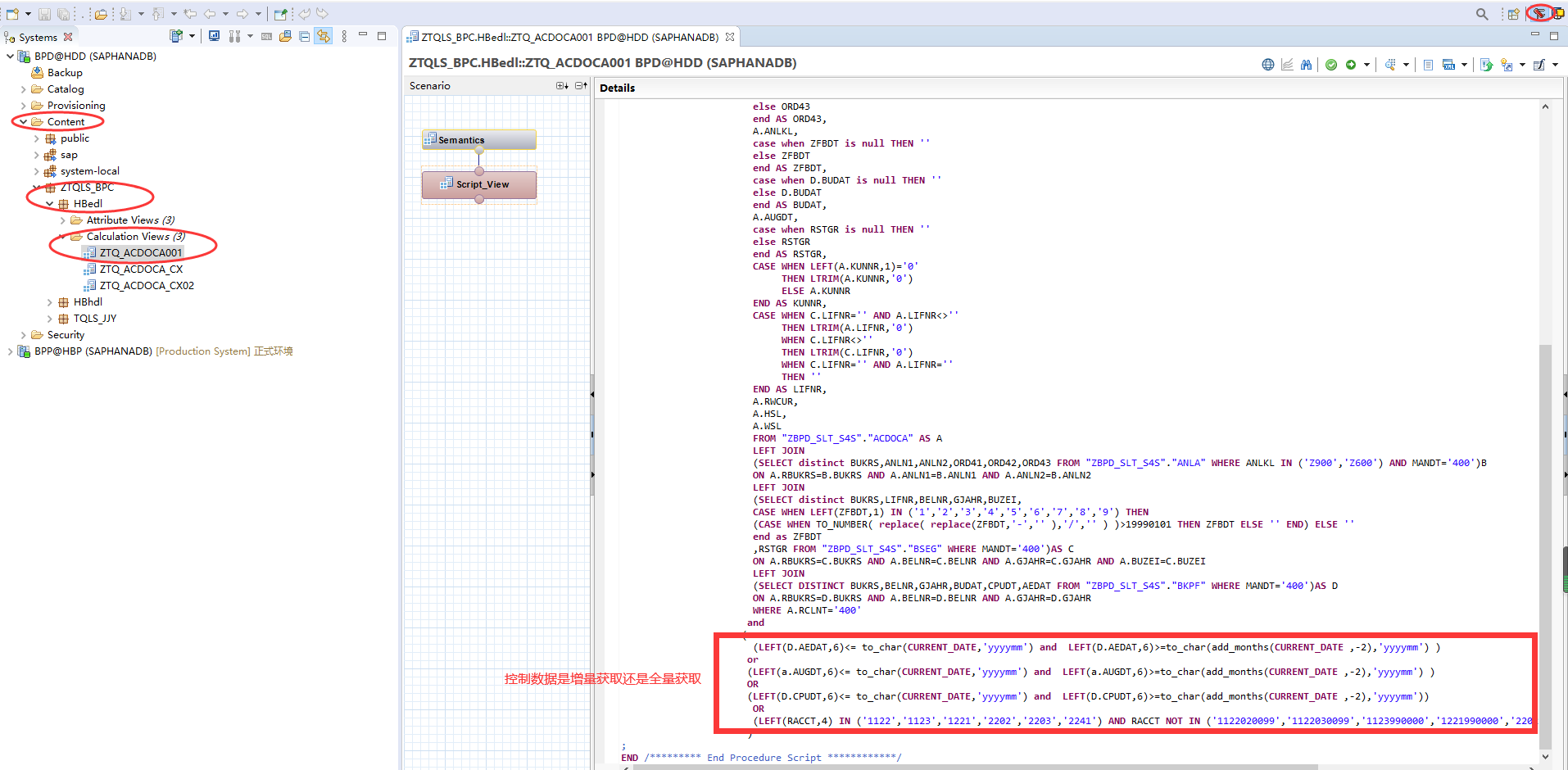The image size is (1568, 770).
Task: Click the Forward navigation arrow
Action: [x=242, y=14]
